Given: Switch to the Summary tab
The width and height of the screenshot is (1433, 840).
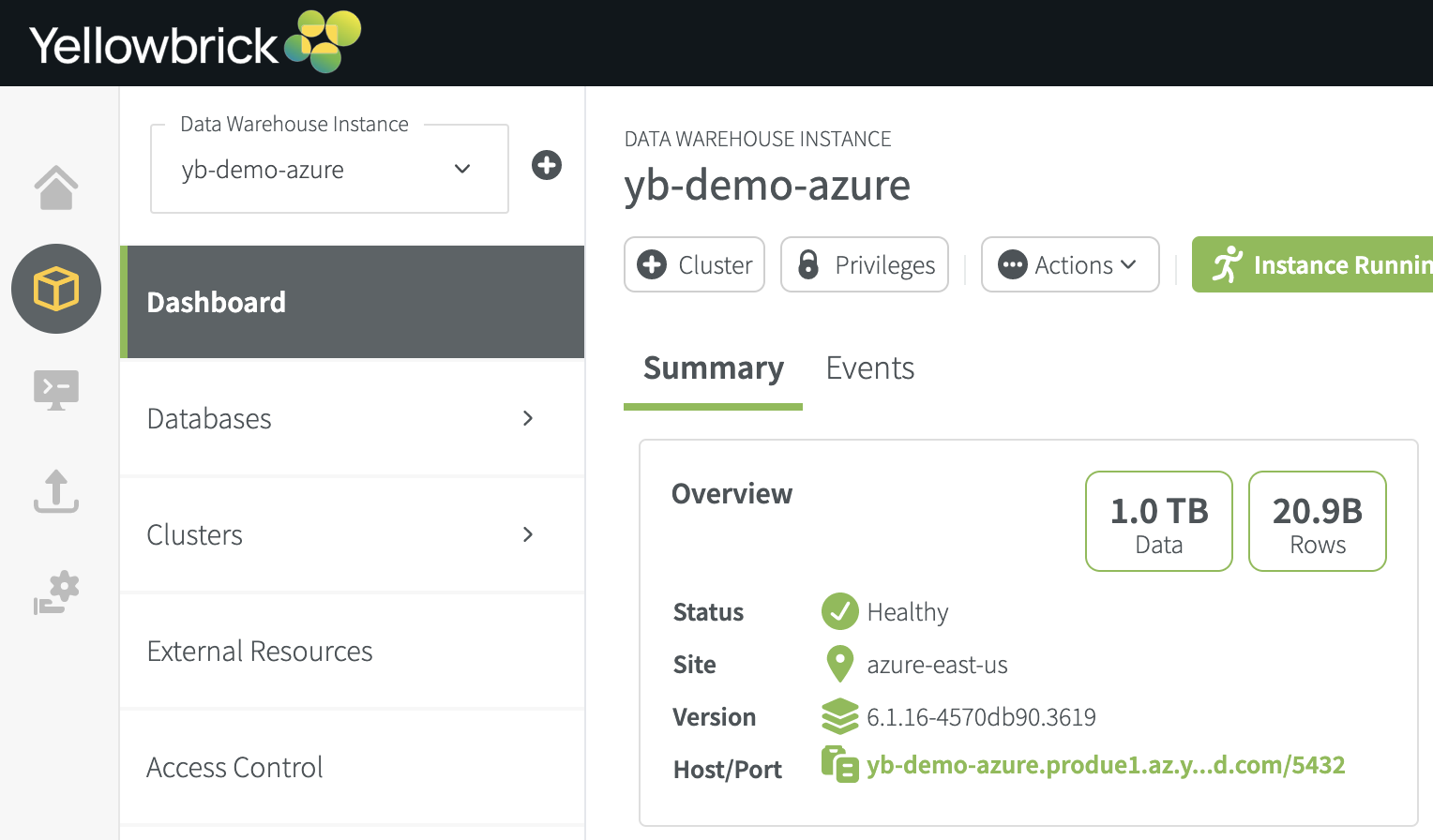Looking at the screenshot, I should [x=713, y=368].
